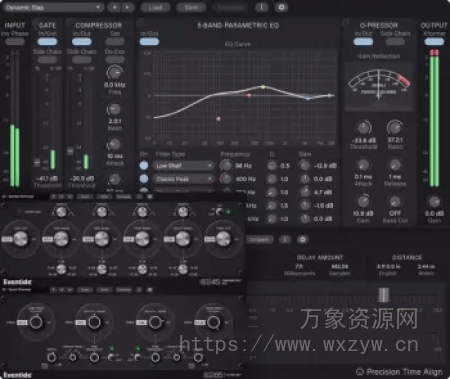Click the Gain Reduction meter display
Screen dimensions: 450x379
[x=379, y=87]
